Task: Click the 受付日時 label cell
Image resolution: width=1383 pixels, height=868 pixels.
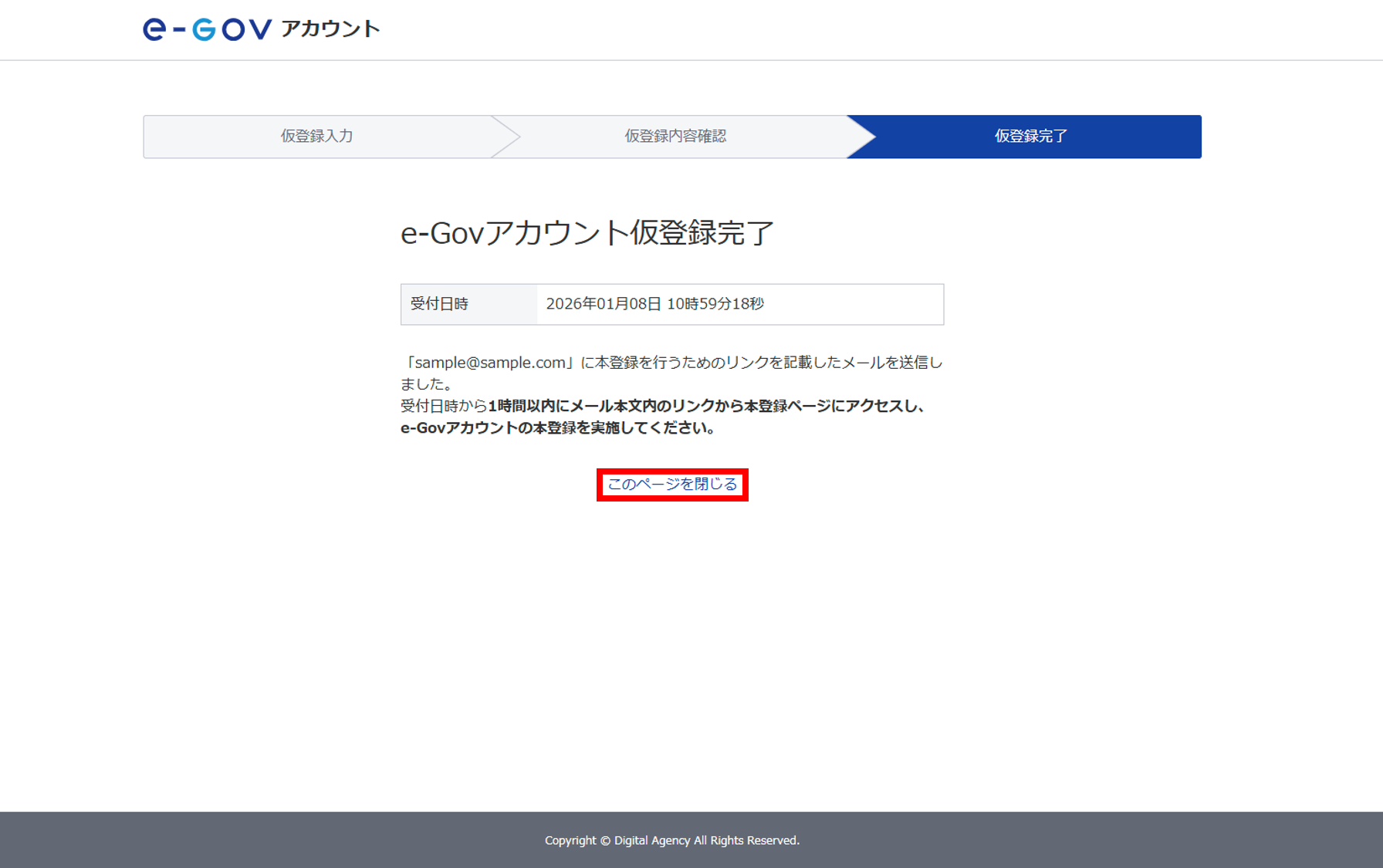Action: pyautogui.click(x=439, y=304)
